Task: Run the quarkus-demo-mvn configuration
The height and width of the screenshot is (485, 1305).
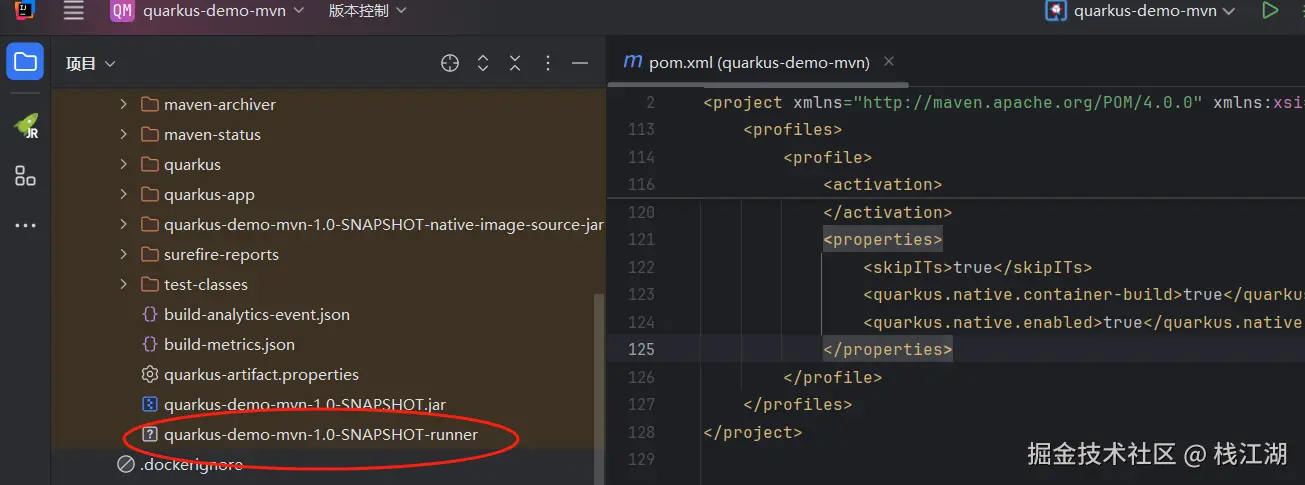Action: pos(1270,11)
